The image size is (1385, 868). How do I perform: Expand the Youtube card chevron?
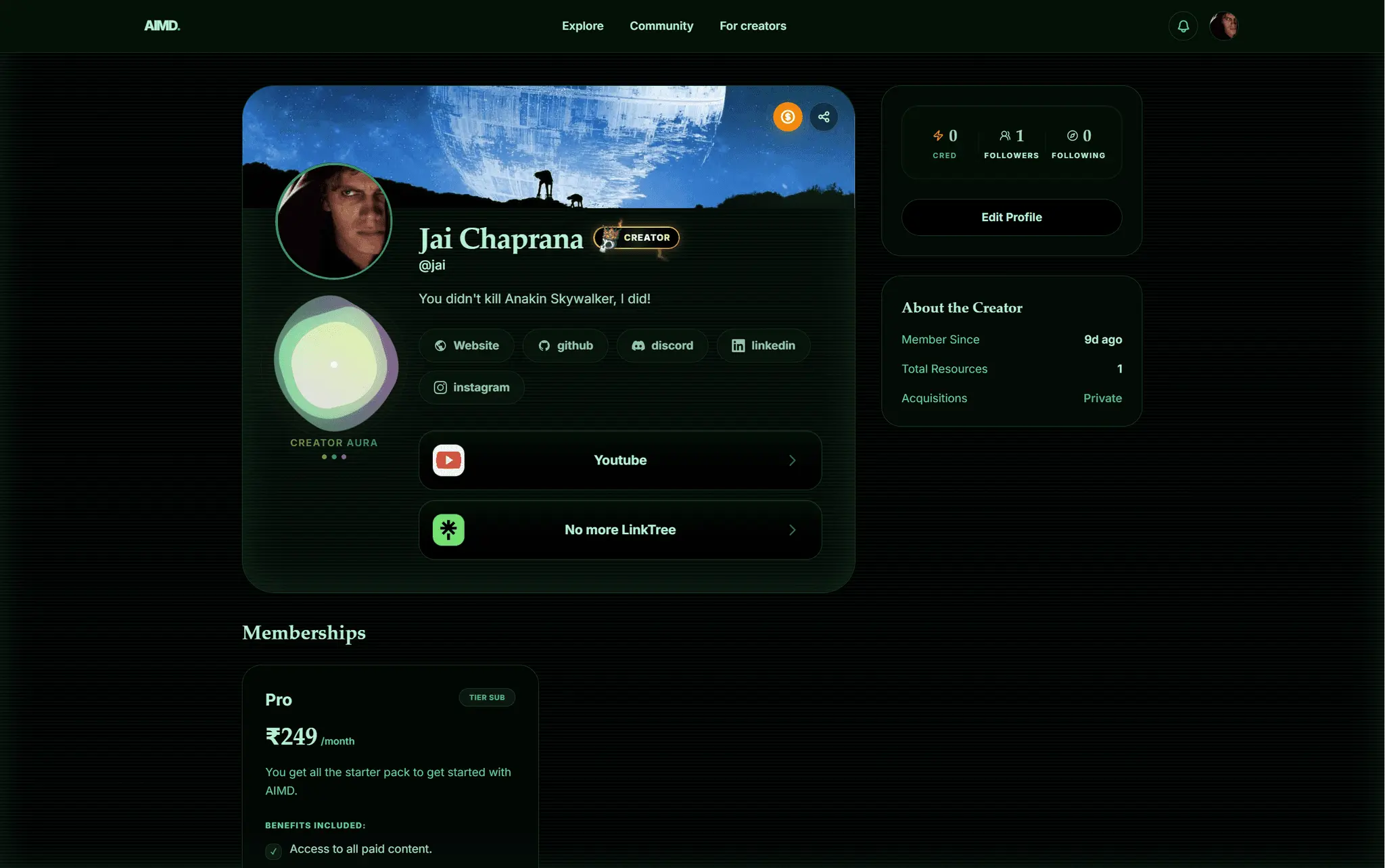coord(792,460)
